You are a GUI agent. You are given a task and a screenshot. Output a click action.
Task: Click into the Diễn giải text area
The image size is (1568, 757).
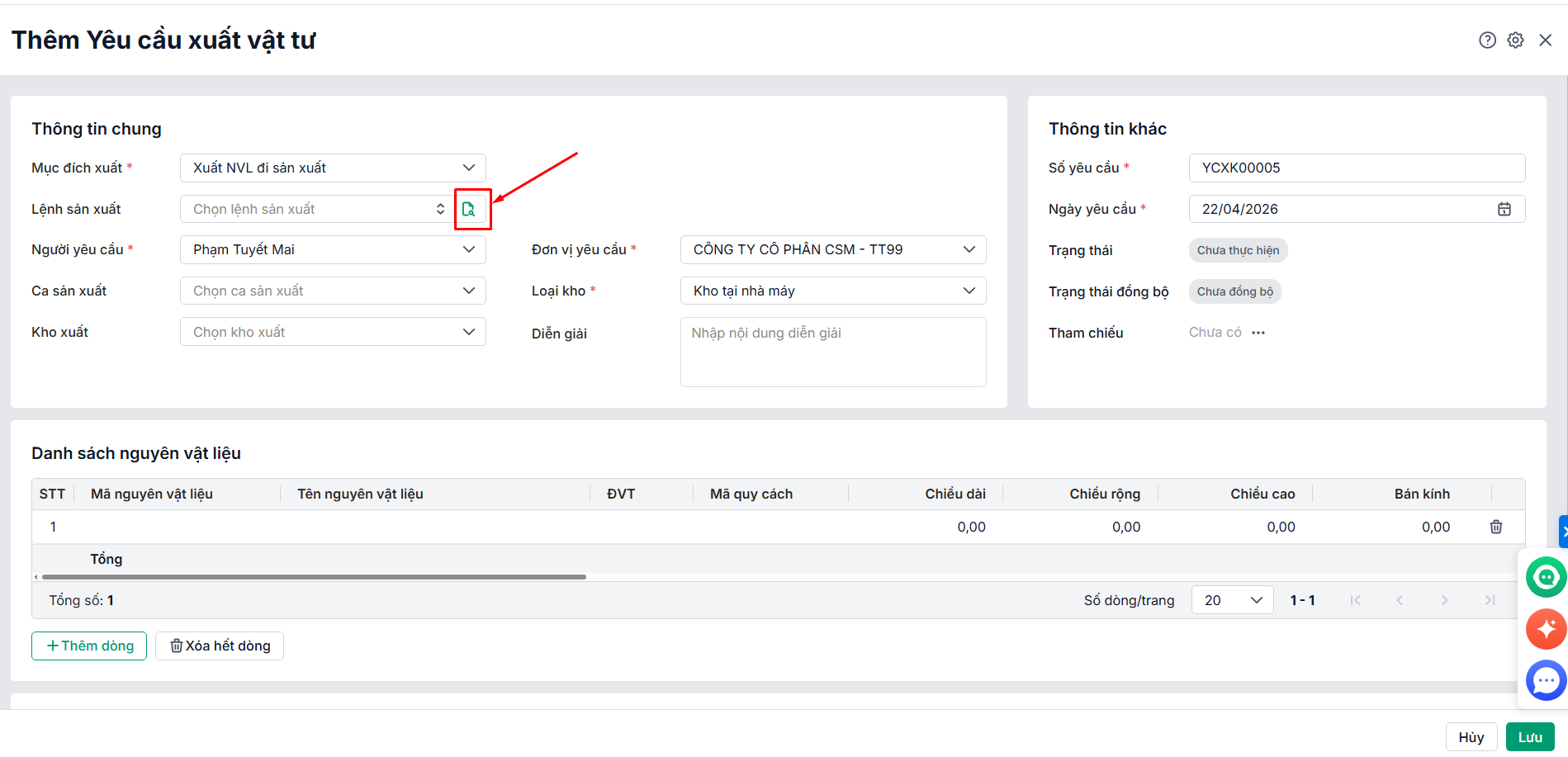[833, 352]
